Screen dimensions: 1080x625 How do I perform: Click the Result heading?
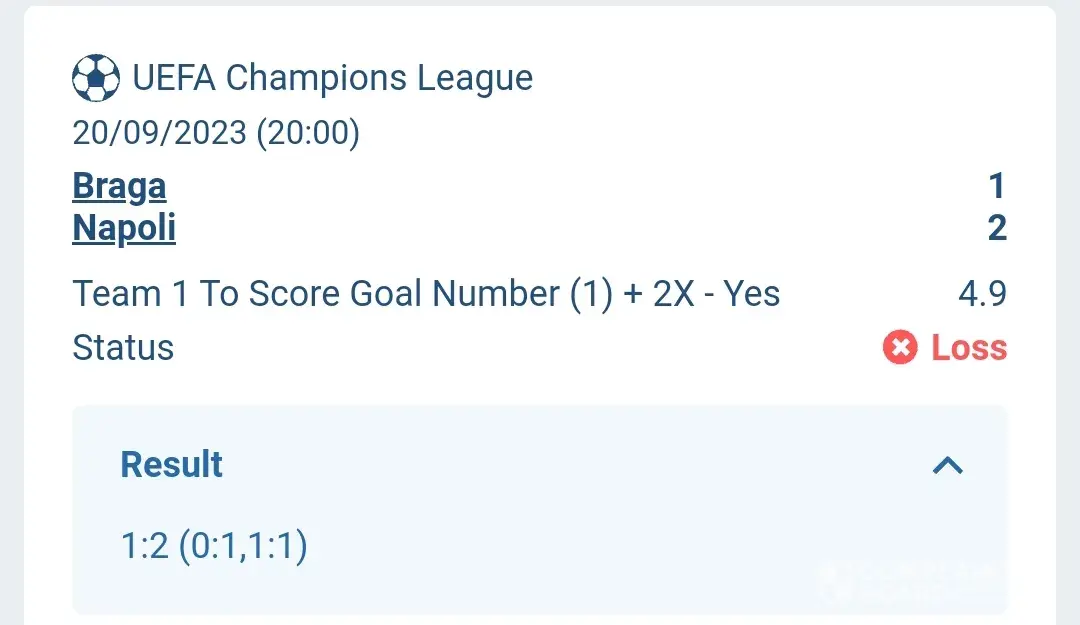pos(172,464)
